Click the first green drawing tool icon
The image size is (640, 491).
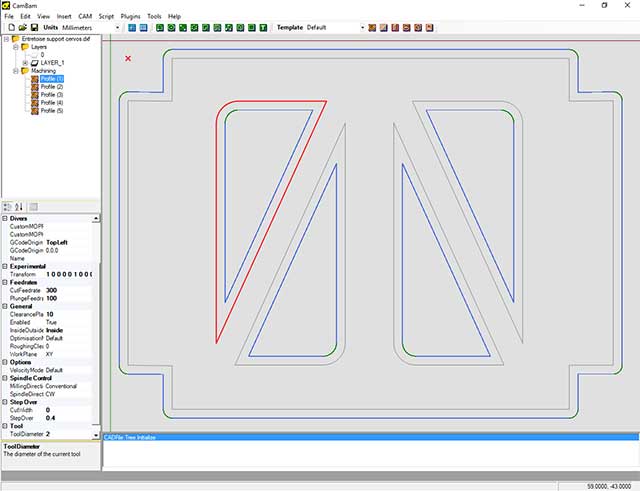pos(160,28)
